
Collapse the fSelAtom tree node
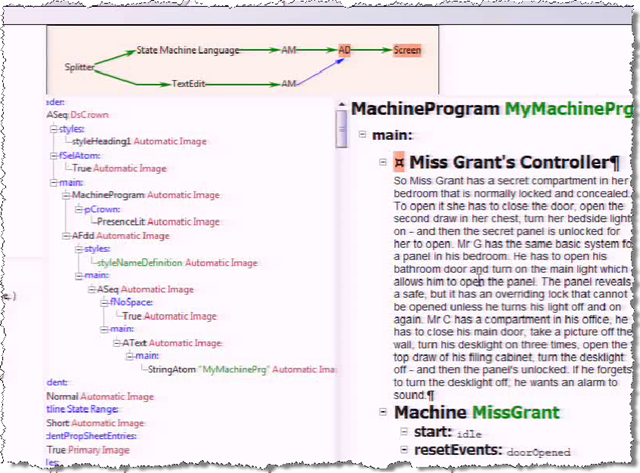click(x=53, y=156)
